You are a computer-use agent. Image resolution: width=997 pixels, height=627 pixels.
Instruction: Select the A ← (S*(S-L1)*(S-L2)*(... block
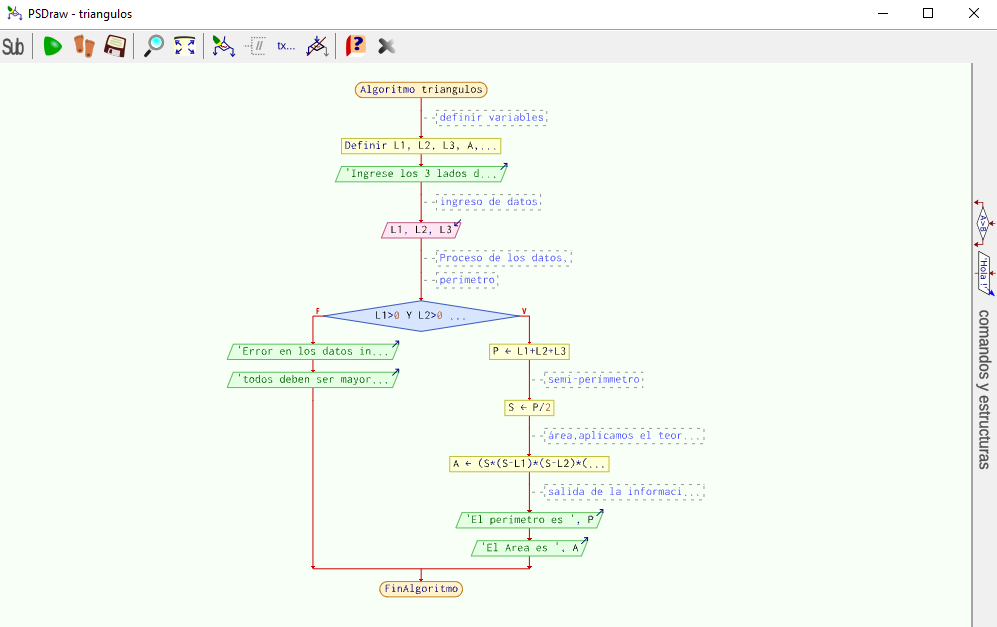click(x=529, y=464)
